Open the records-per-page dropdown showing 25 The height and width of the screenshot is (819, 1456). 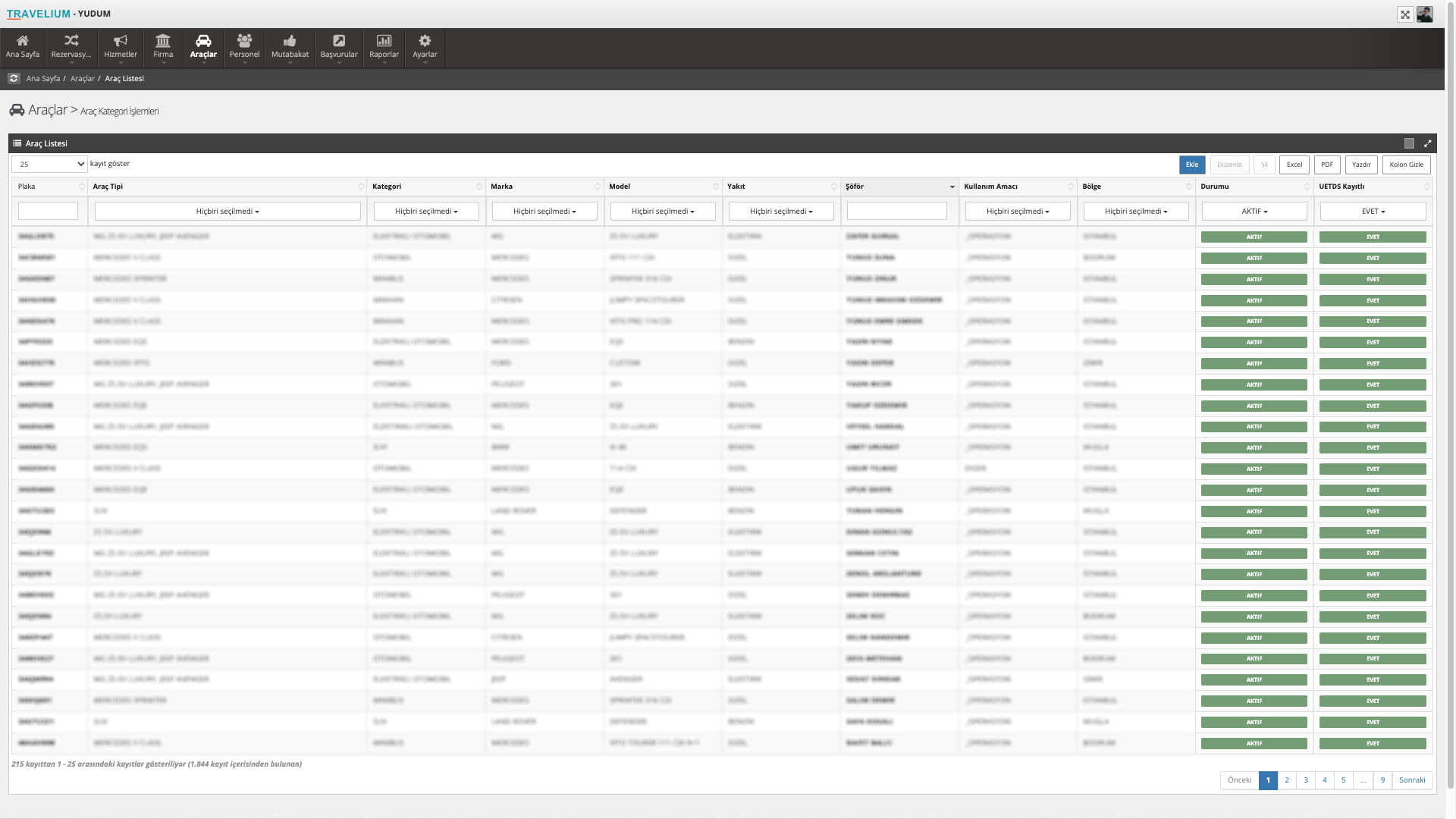(50, 165)
